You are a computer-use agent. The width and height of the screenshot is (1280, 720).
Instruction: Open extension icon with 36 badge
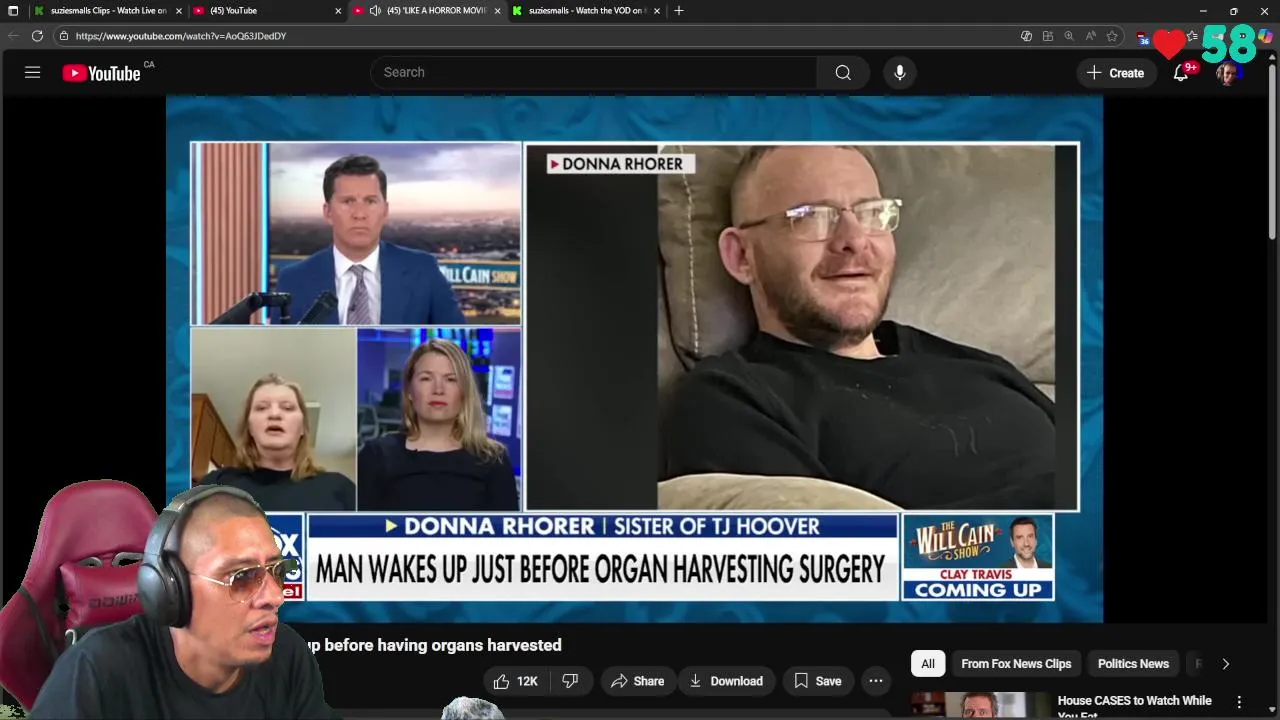click(1143, 37)
